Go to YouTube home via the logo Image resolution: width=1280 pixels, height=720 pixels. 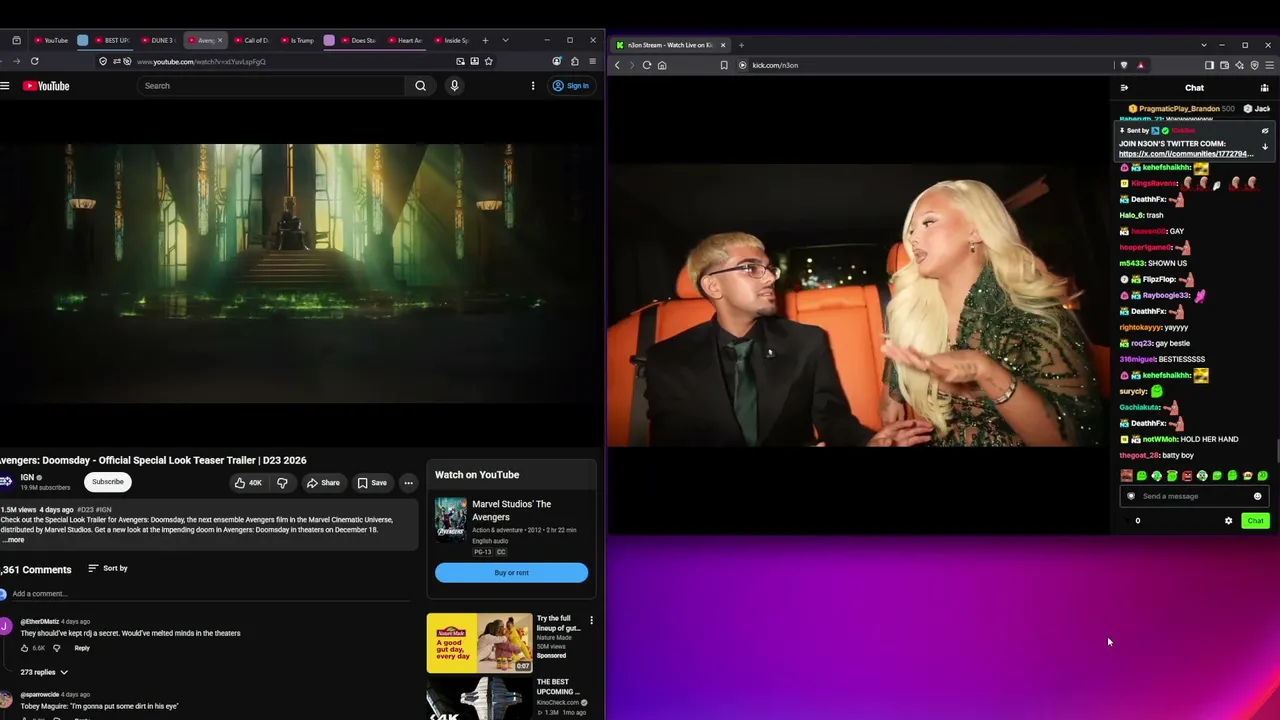point(46,86)
